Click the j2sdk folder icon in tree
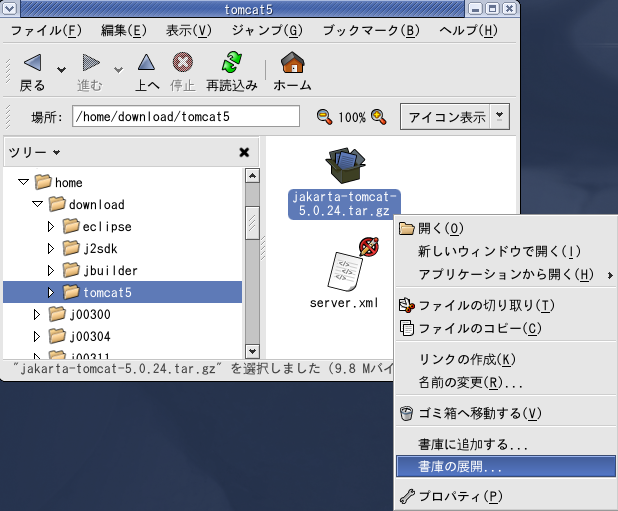Image resolution: width=618 pixels, height=511 pixels. point(71,248)
